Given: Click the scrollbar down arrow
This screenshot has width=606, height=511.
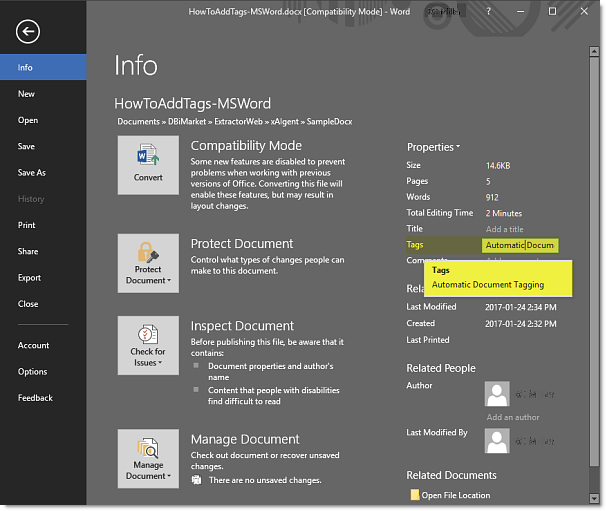Looking at the screenshot, I should point(594,499).
